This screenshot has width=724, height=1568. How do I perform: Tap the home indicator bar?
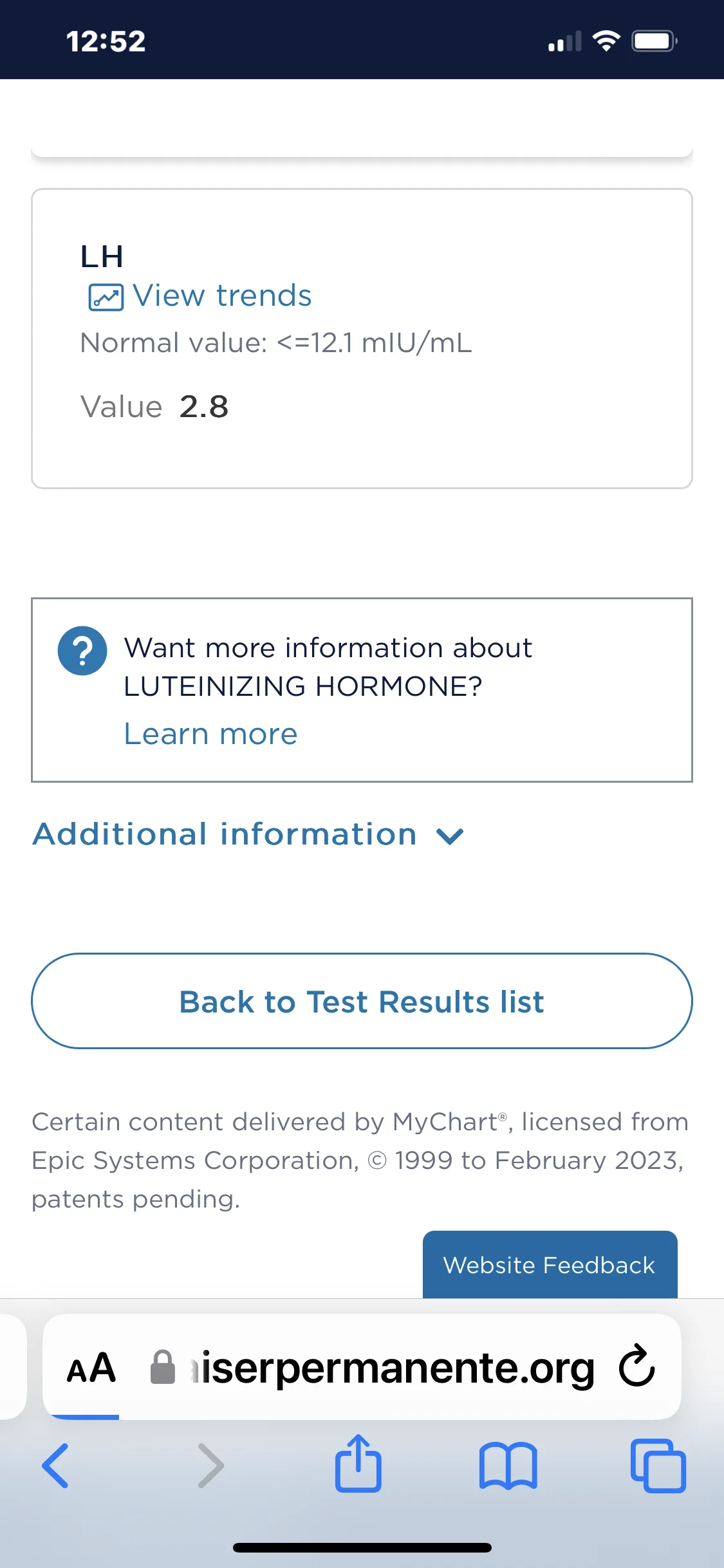tap(362, 1547)
